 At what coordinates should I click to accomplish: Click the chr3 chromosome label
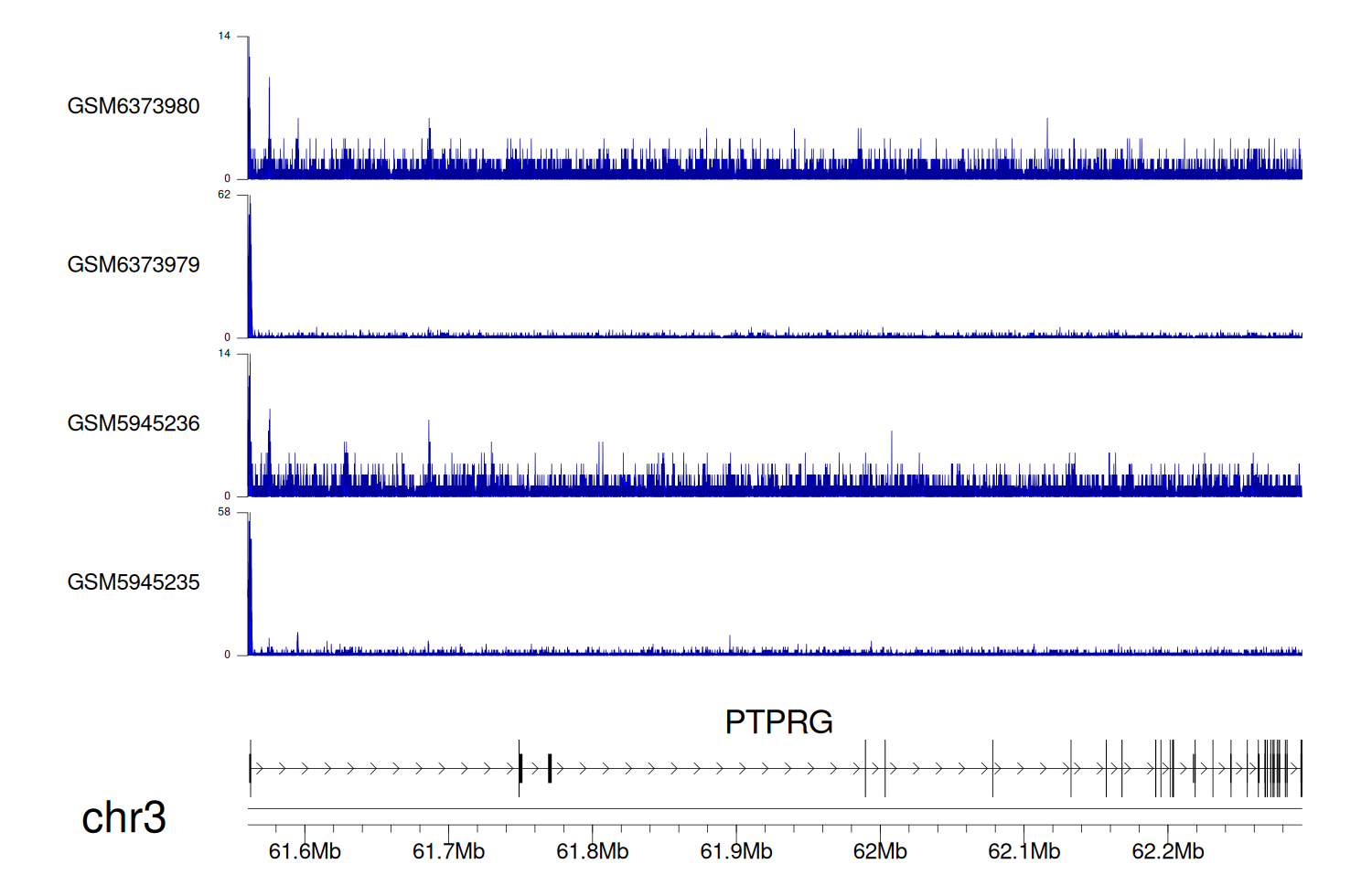[123, 817]
